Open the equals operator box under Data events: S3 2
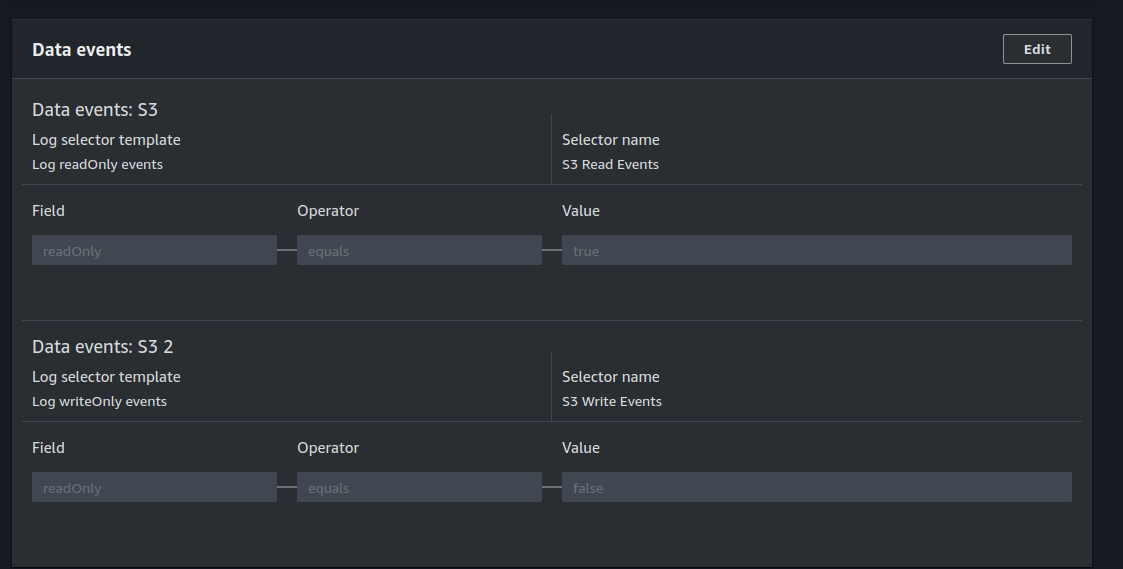This screenshot has height=569, width=1123. coord(419,488)
